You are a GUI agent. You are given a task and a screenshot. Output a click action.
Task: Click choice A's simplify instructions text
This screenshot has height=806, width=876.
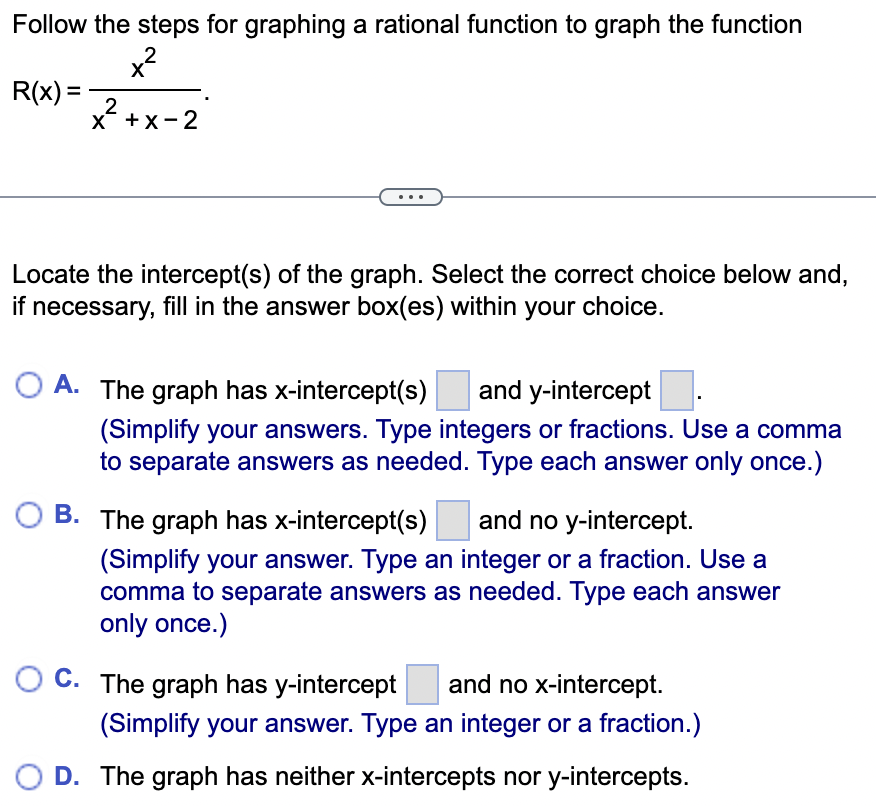[x=470, y=445]
